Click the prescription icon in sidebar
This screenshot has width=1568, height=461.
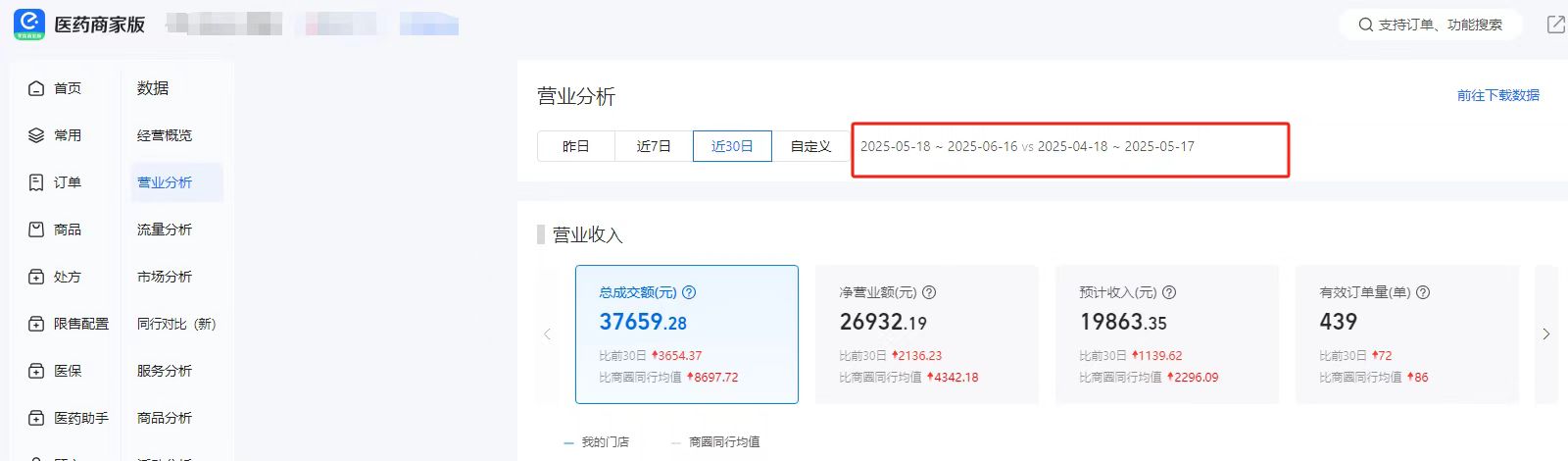pos(36,277)
